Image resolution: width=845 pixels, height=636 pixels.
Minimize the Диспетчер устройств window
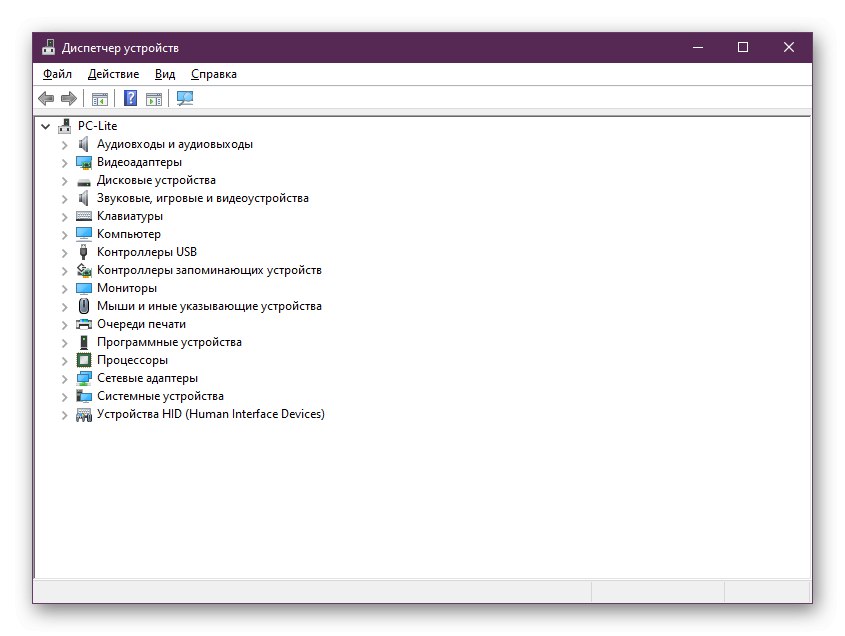698,47
